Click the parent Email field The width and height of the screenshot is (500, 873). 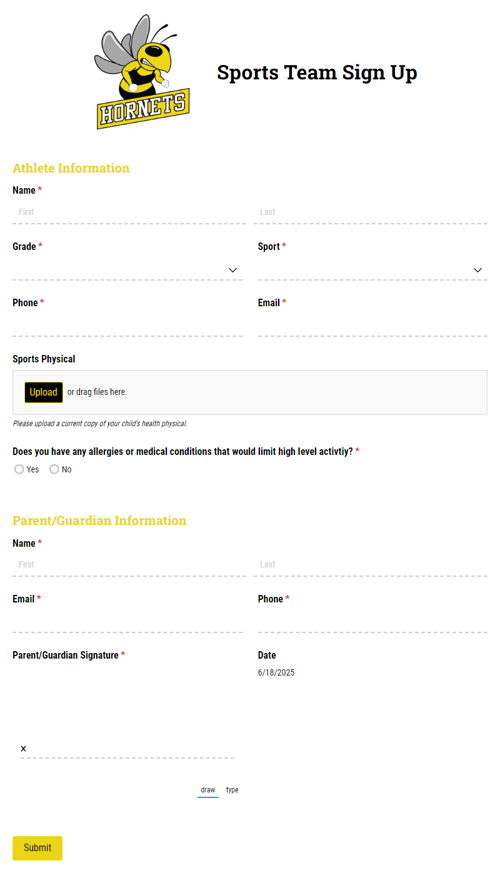pos(128,621)
